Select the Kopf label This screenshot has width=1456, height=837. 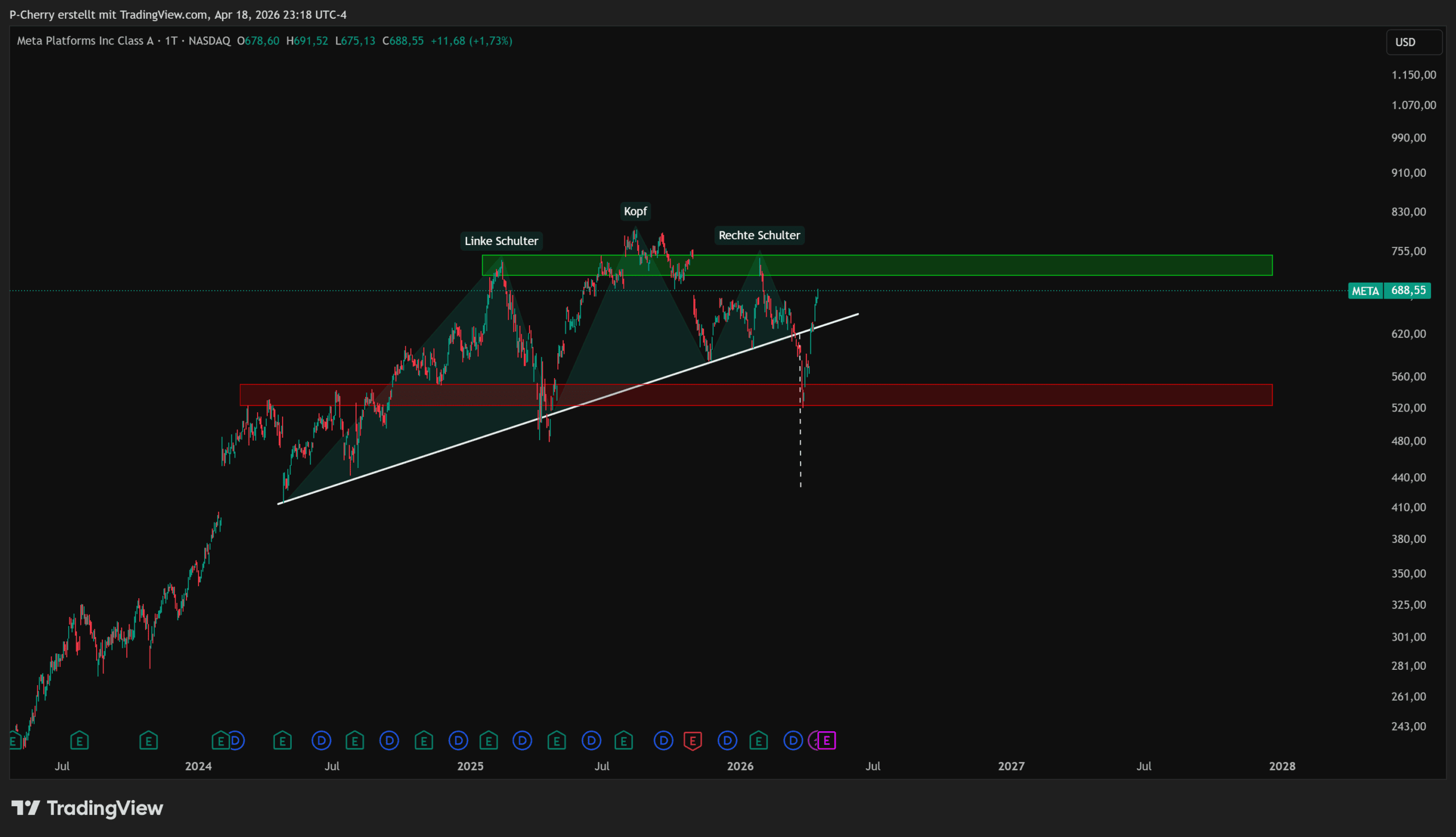[635, 211]
